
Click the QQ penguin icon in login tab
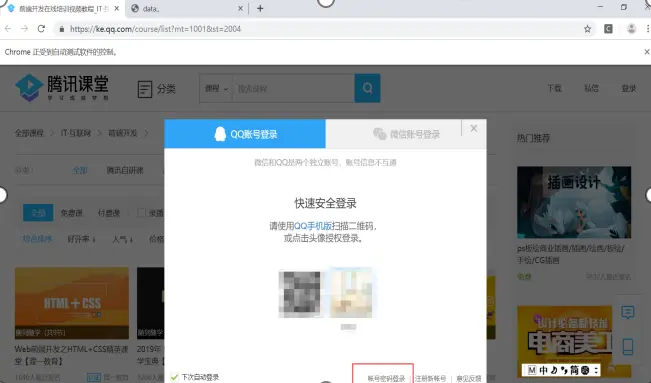click(x=220, y=134)
